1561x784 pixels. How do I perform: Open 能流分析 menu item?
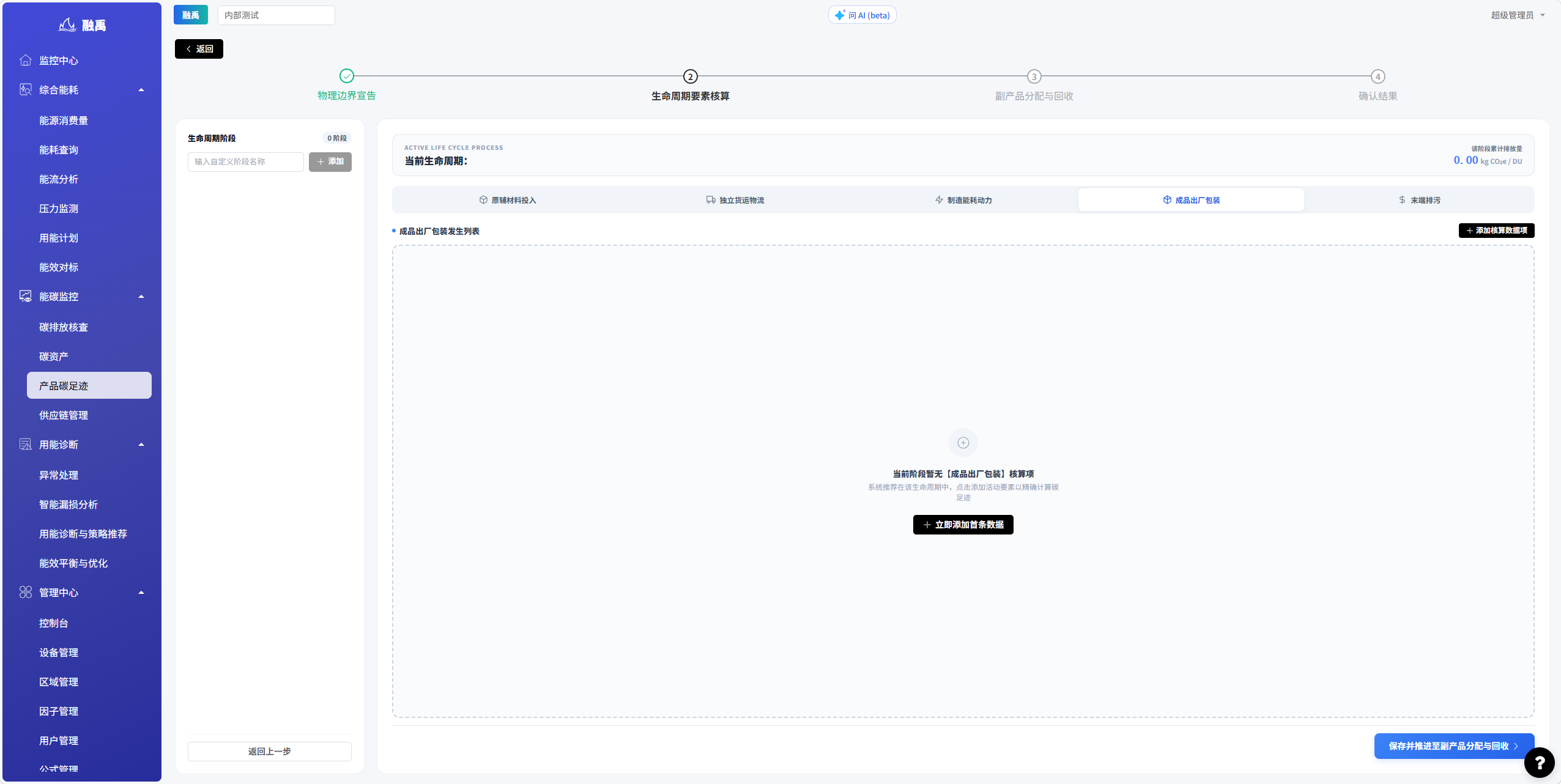[x=89, y=179]
